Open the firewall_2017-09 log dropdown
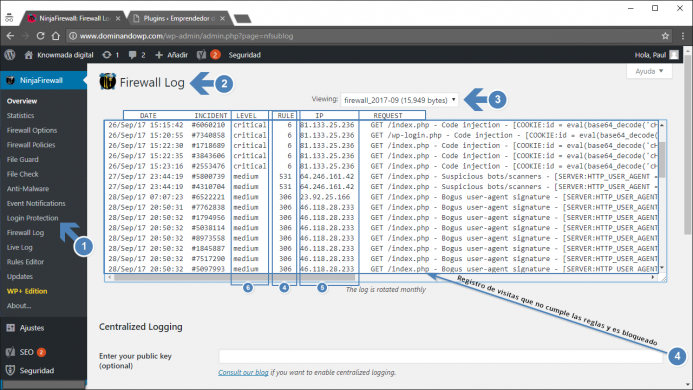 400,100
